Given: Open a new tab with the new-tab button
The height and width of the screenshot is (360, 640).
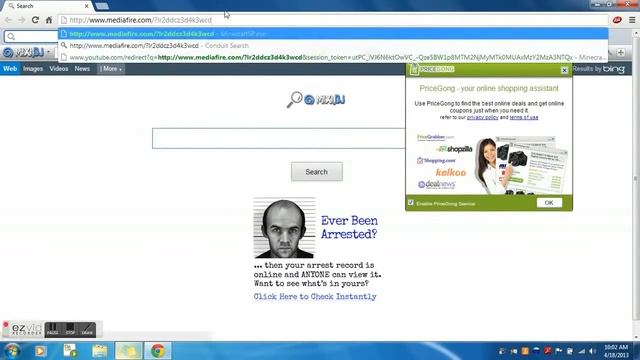Looking at the screenshot, I should (102, 6).
